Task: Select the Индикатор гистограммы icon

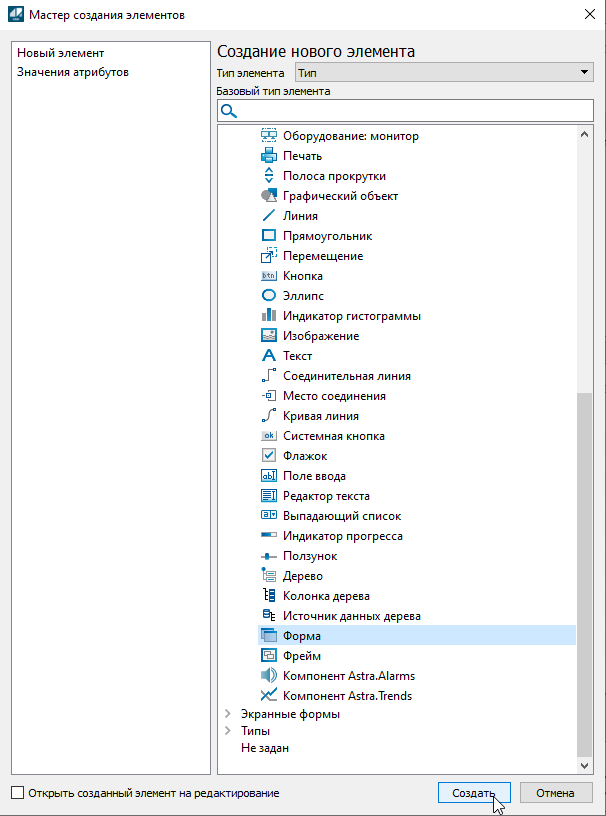Action: [x=268, y=316]
